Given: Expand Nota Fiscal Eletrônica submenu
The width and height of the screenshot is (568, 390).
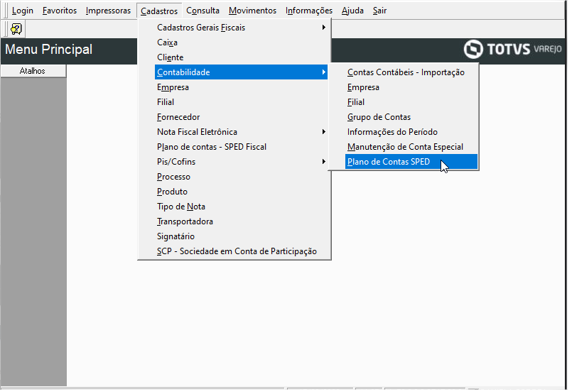Looking at the screenshot, I should 241,132.
